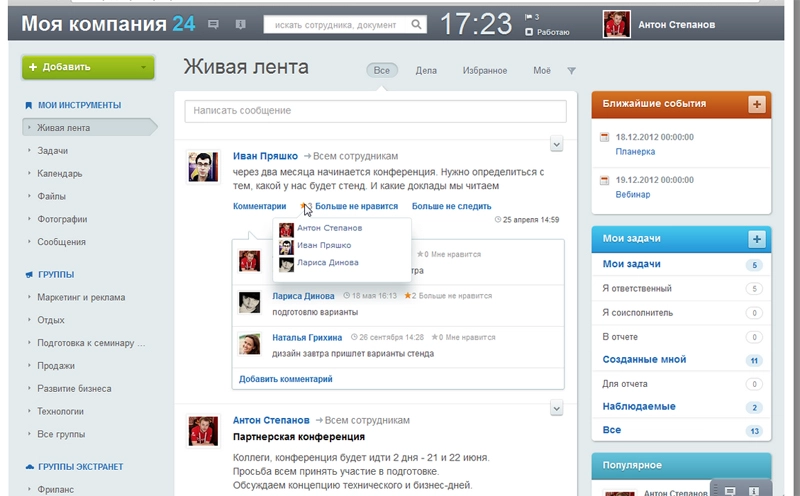Open the Развитие бизнеса group
This screenshot has width=800, height=496.
[x=74, y=388]
